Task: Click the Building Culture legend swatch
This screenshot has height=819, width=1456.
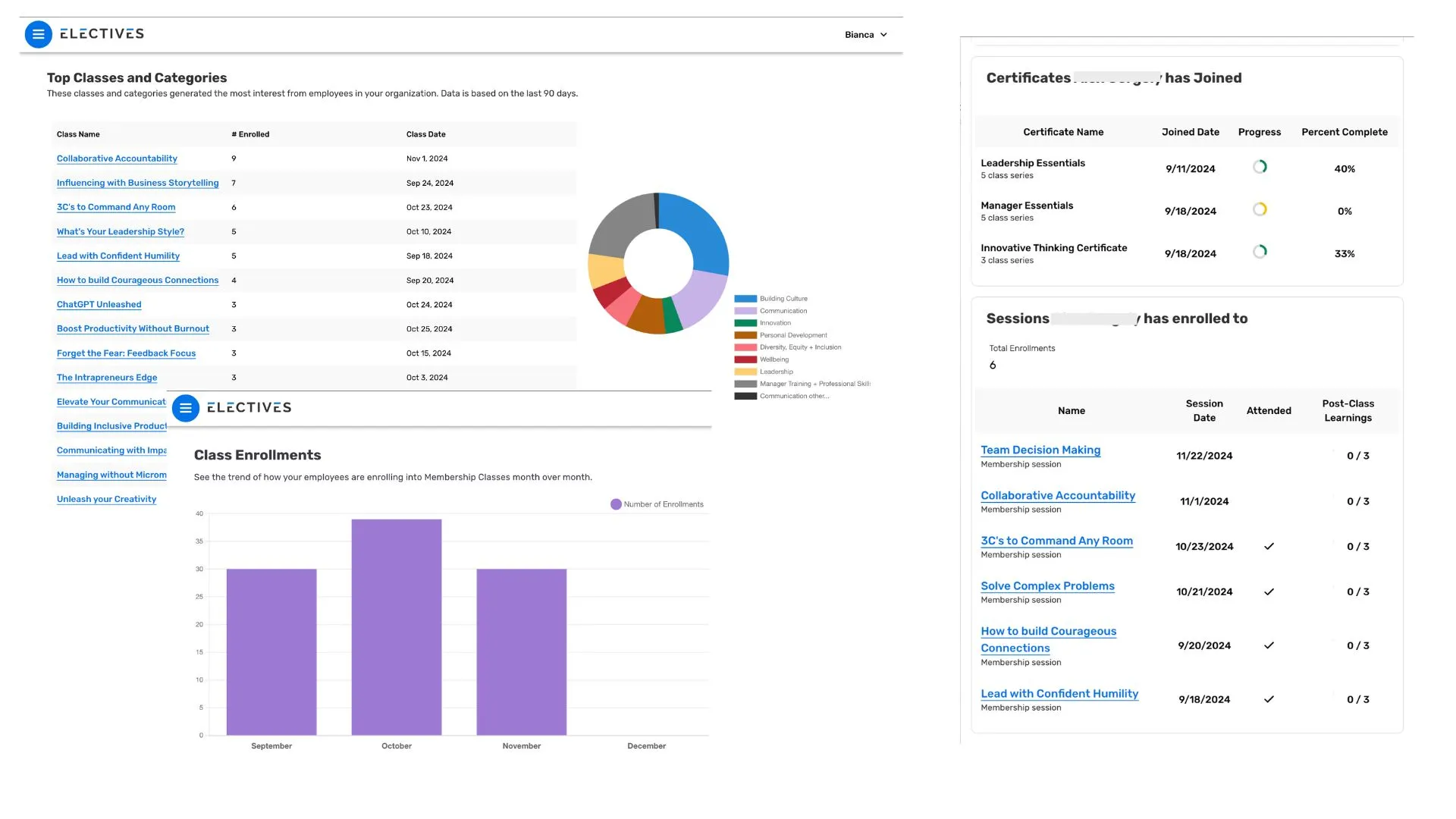Action: tap(745, 299)
